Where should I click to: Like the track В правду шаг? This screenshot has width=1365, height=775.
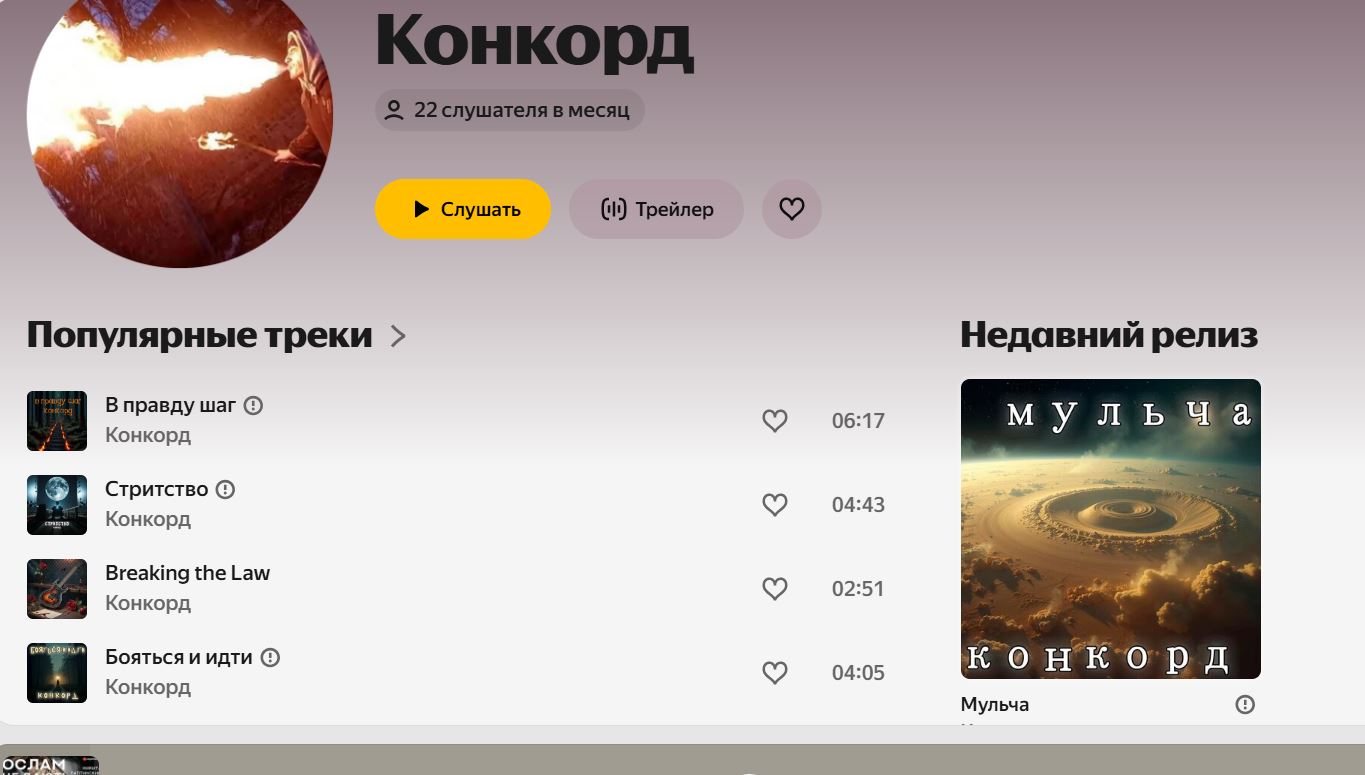775,421
